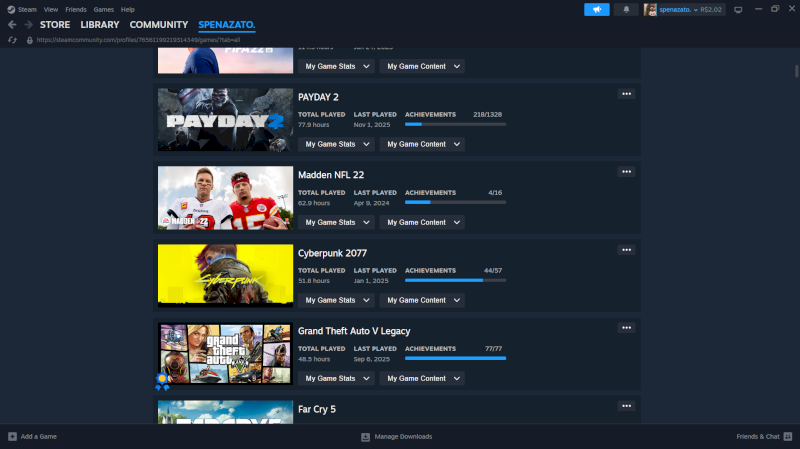Click the Madden NFL 22 cover thumbnail
The width and height of the screenshot is (800, 449).
tap(226, 197)
